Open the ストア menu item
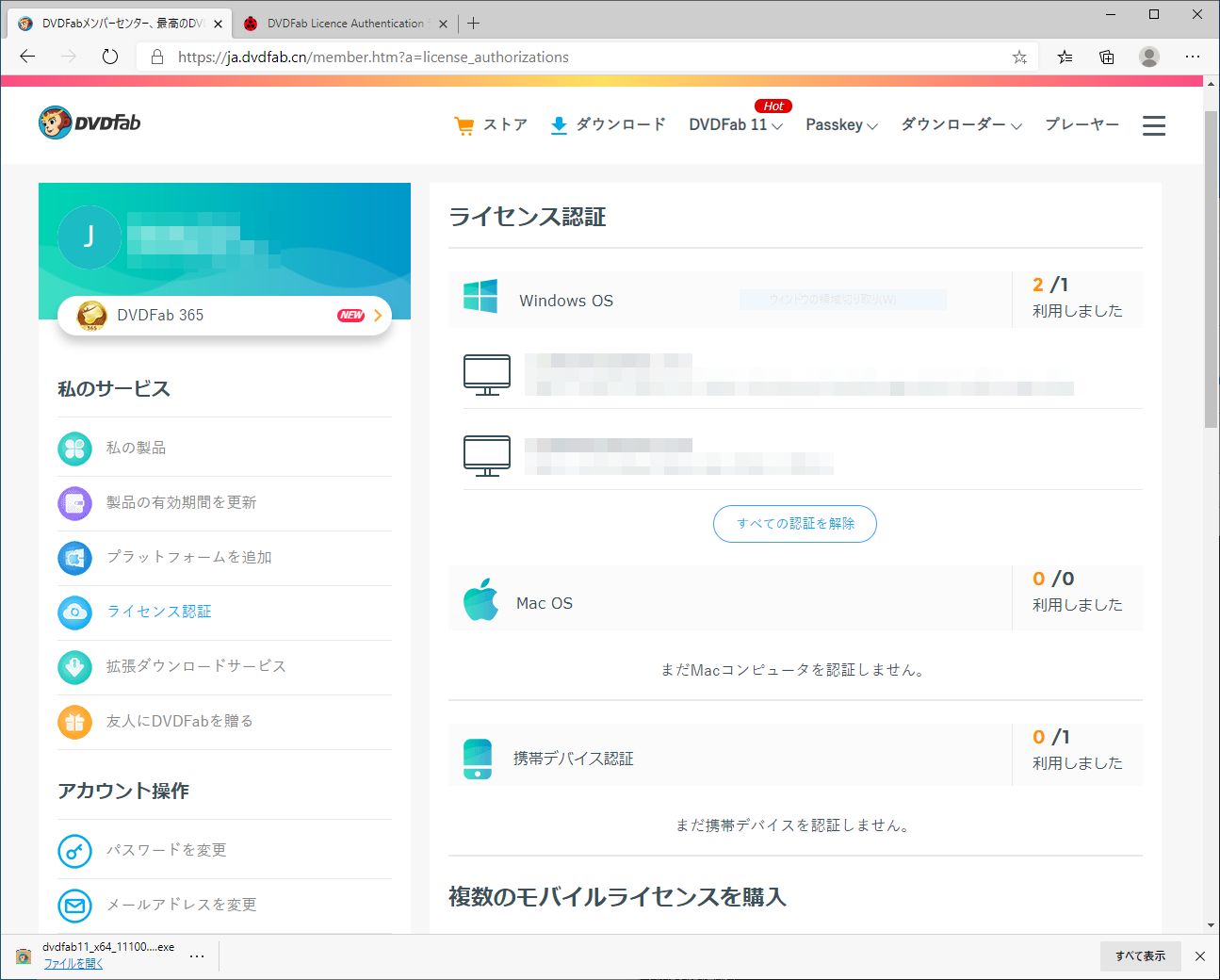This screenshot has height=980, width=1220. tap(505, 124)
